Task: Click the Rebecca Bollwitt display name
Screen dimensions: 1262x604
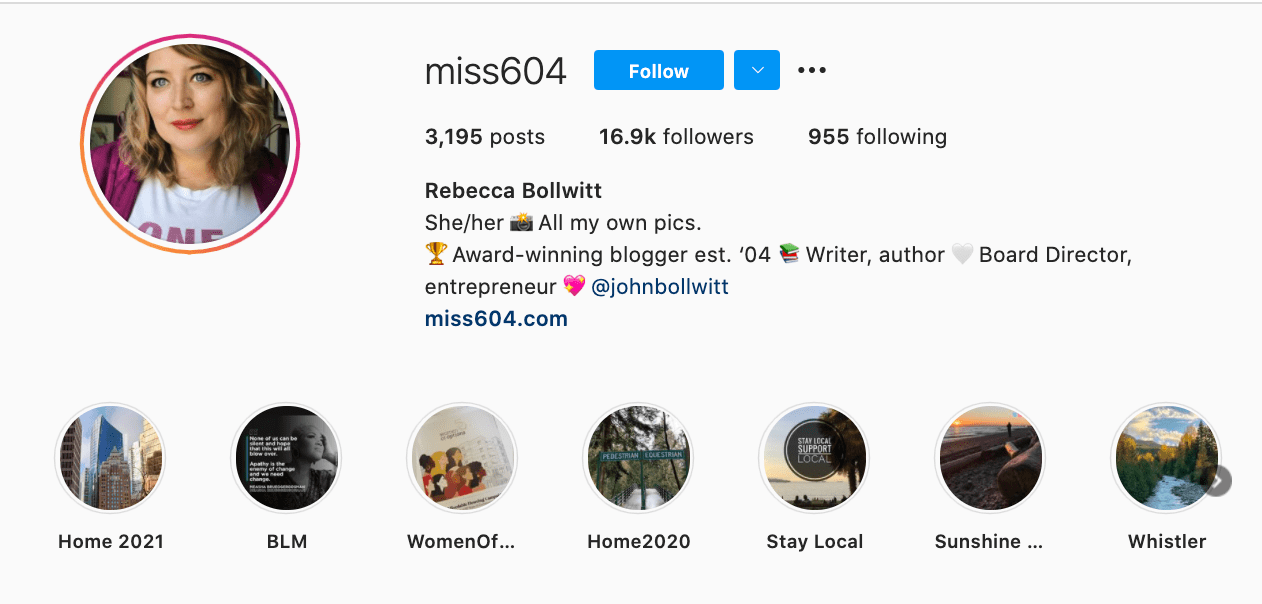Action: [514, 191]
